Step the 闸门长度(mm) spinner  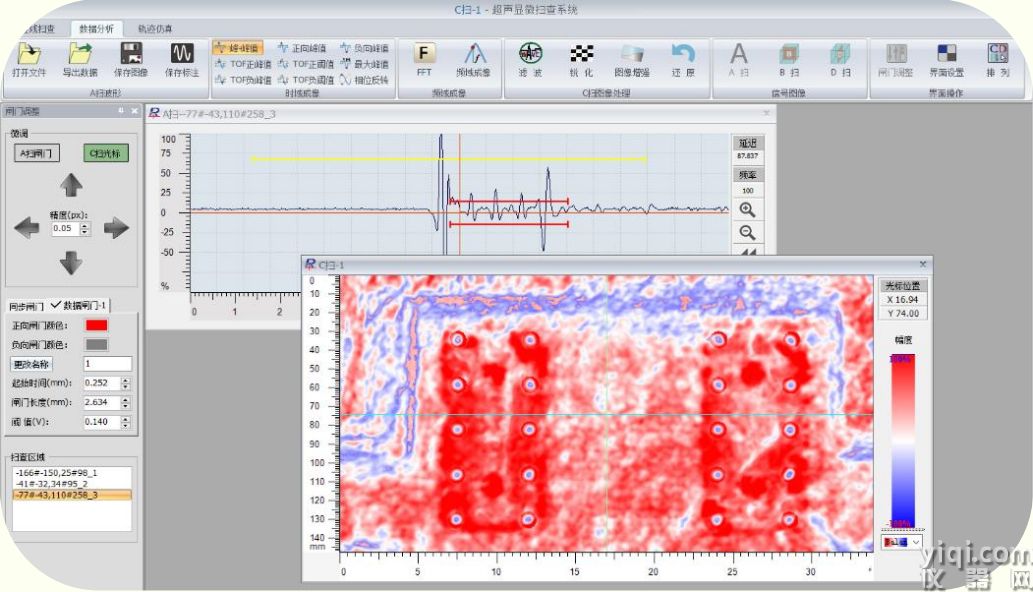point(125,402)
